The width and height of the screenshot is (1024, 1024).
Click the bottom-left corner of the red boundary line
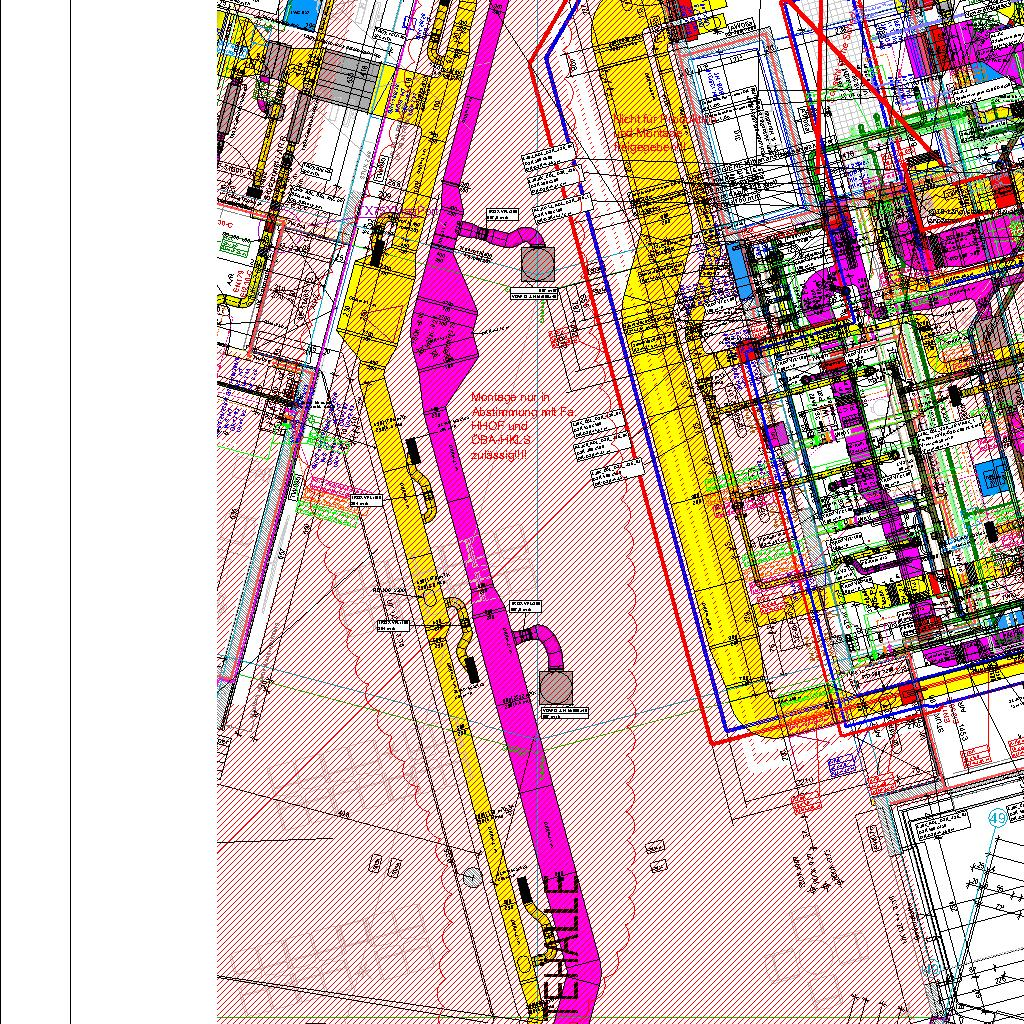point(712,742)
